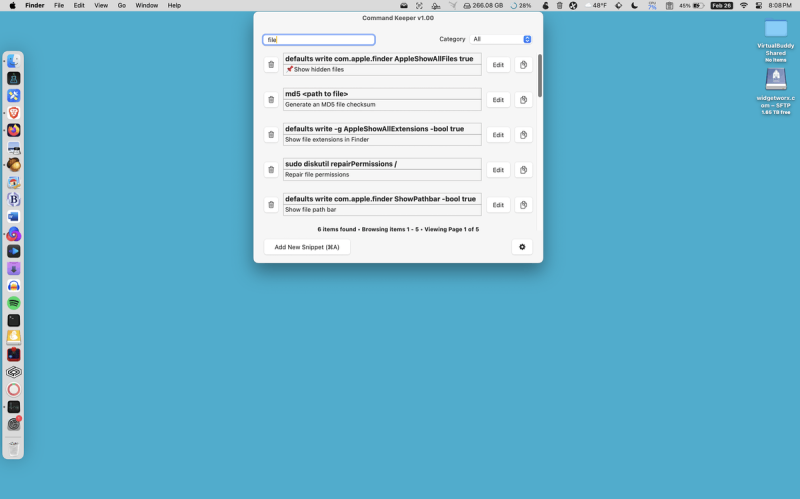The height and width of the screenshot is (499, 800).
Task: Open the Apple menu
Action: click(x=12, y=5)
